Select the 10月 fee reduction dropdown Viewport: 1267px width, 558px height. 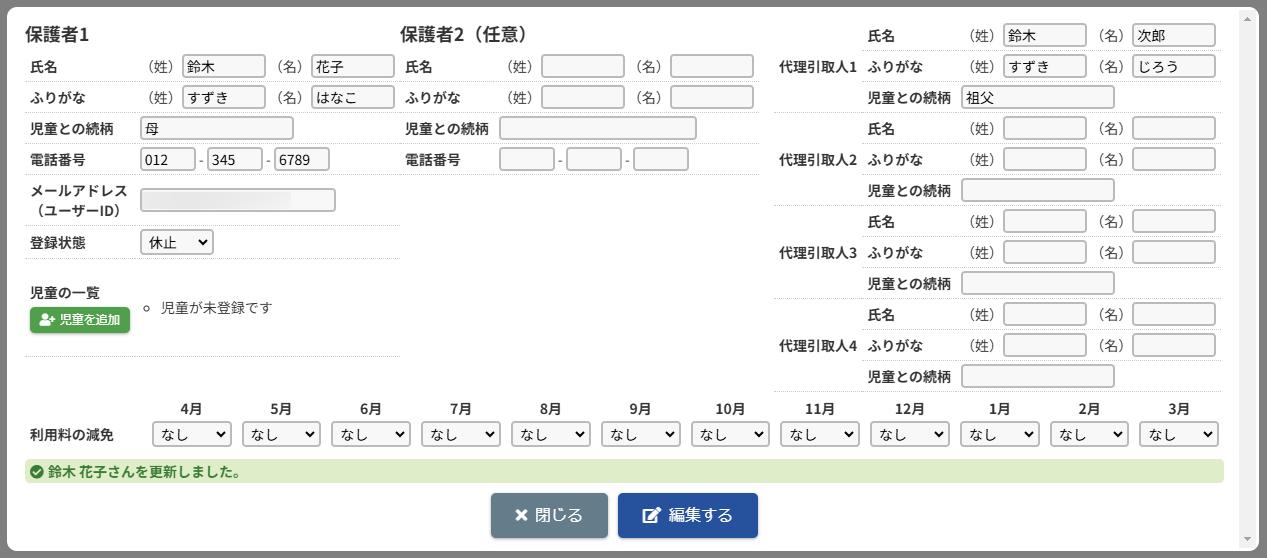pos(730,434)
